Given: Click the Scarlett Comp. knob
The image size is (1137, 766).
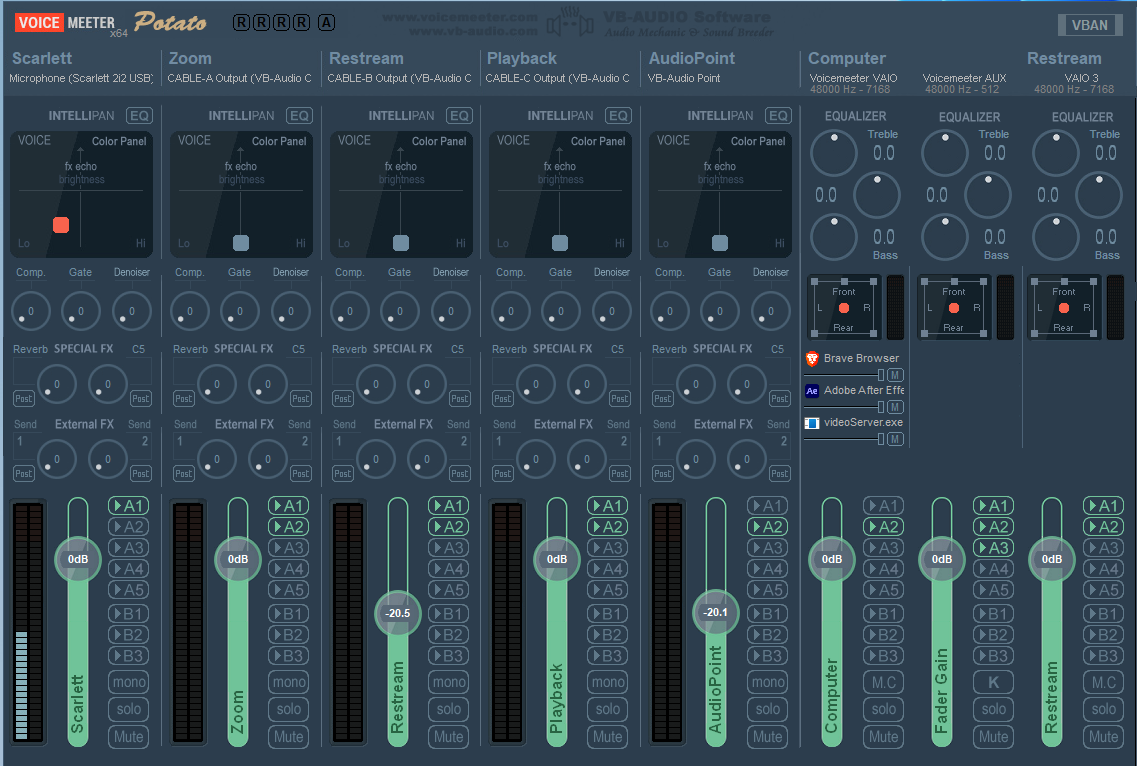Looking at the screenshot, I should (30, 311).
